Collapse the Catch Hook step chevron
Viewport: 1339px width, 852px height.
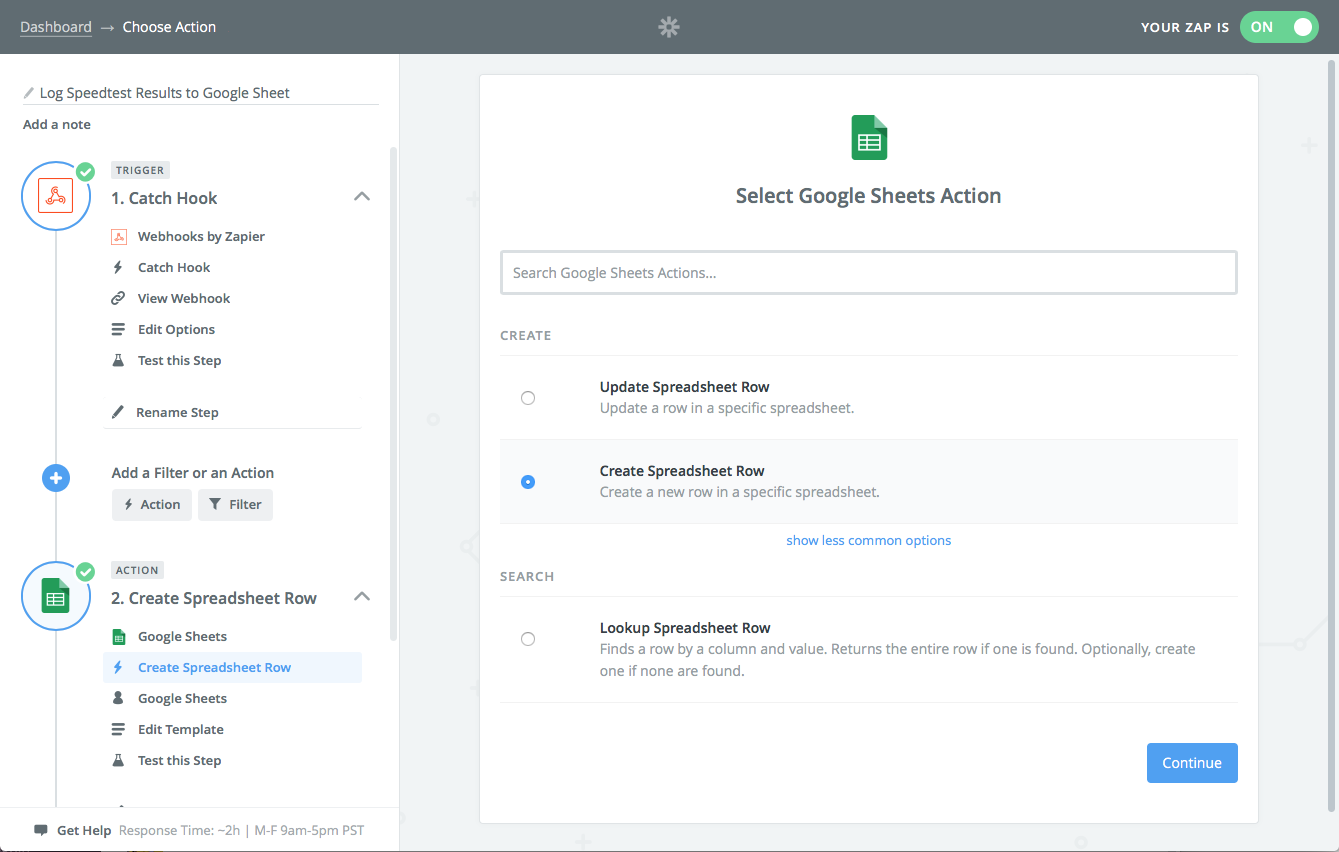(x=362, y=197)
